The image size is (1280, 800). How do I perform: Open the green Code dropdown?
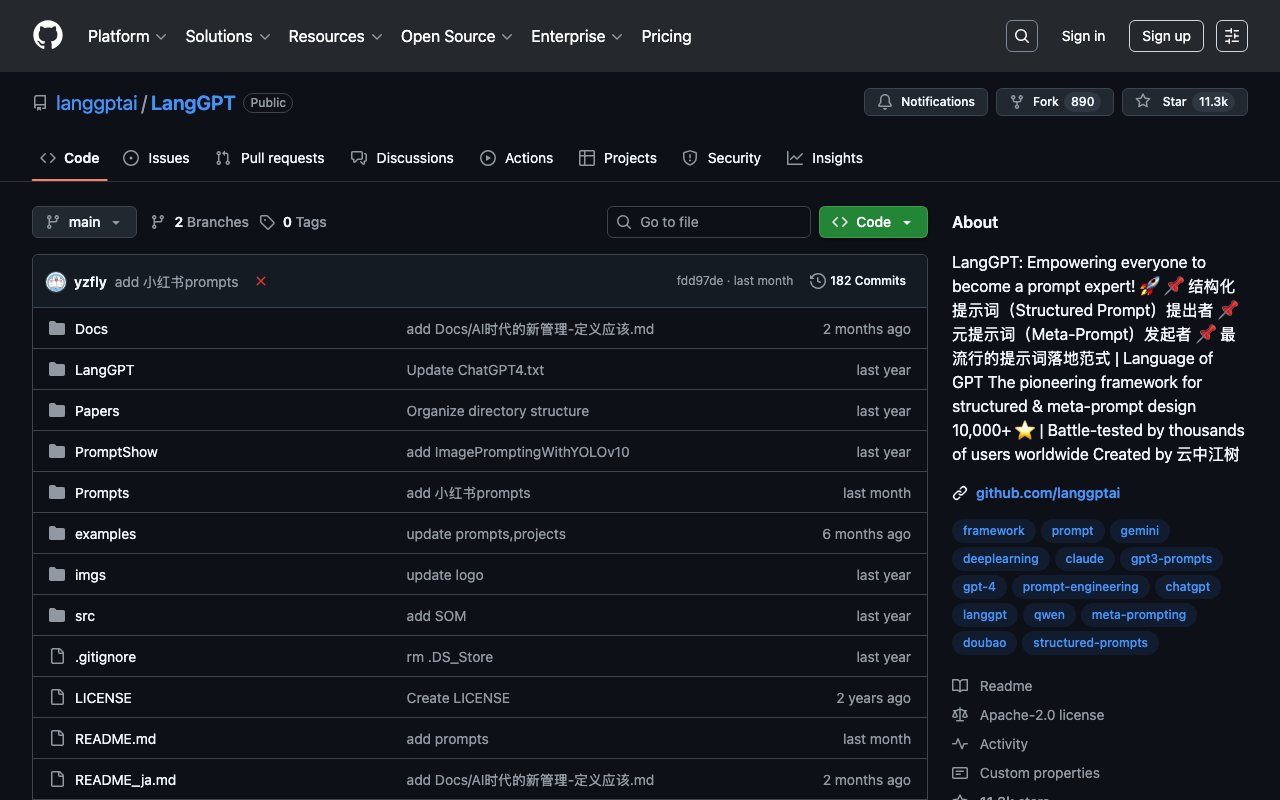[872, 222]
